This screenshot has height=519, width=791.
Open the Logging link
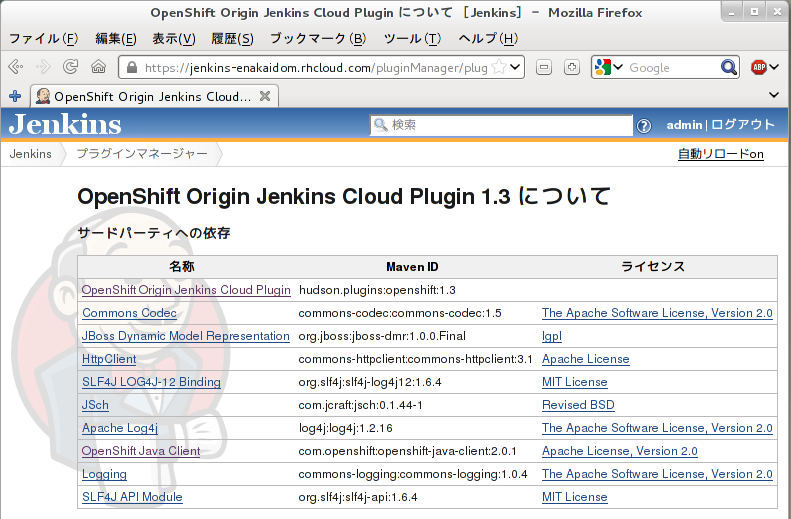click(104, 474)
